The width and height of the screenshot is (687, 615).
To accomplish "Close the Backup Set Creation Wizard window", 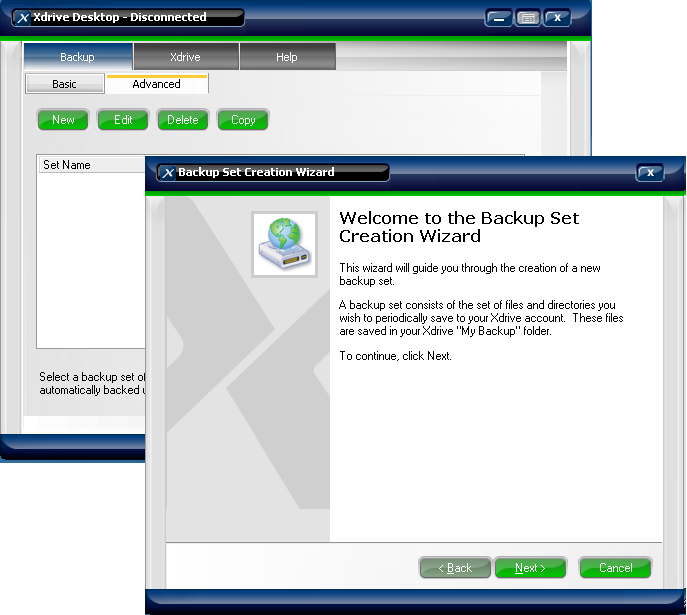I will point(650,173).
